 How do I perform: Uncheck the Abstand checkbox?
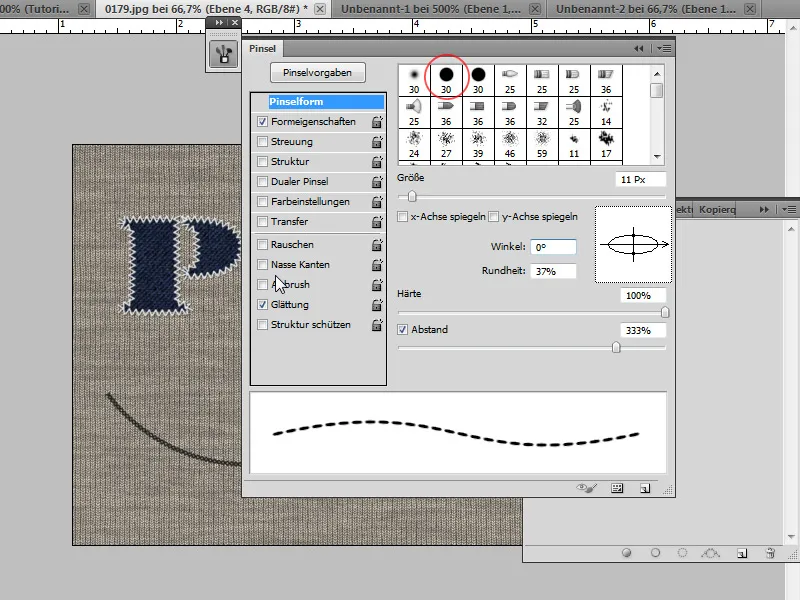click(403, 330)
